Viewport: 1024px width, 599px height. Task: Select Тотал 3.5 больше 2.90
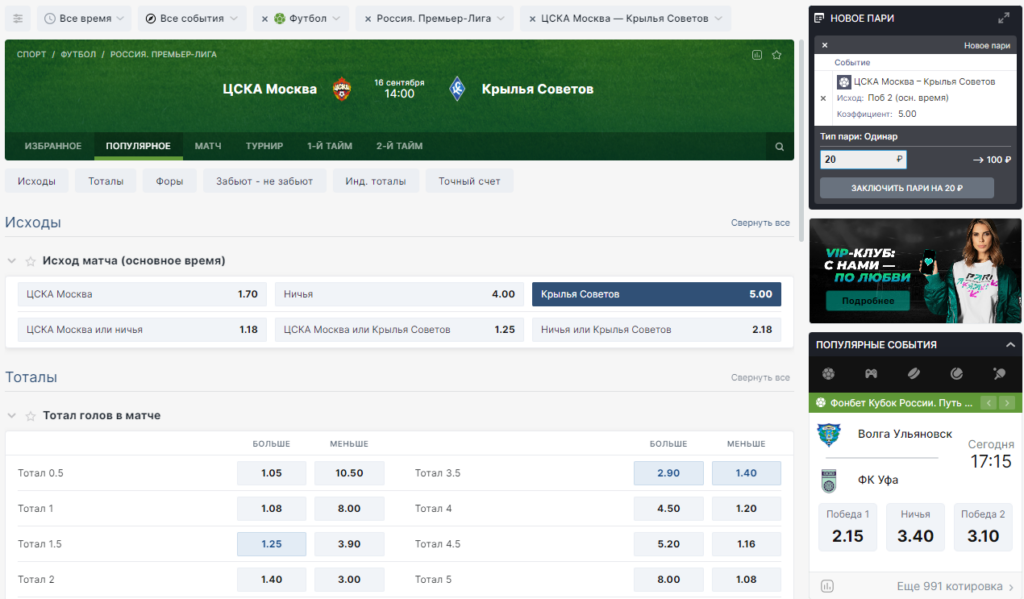tap(668, 473)
